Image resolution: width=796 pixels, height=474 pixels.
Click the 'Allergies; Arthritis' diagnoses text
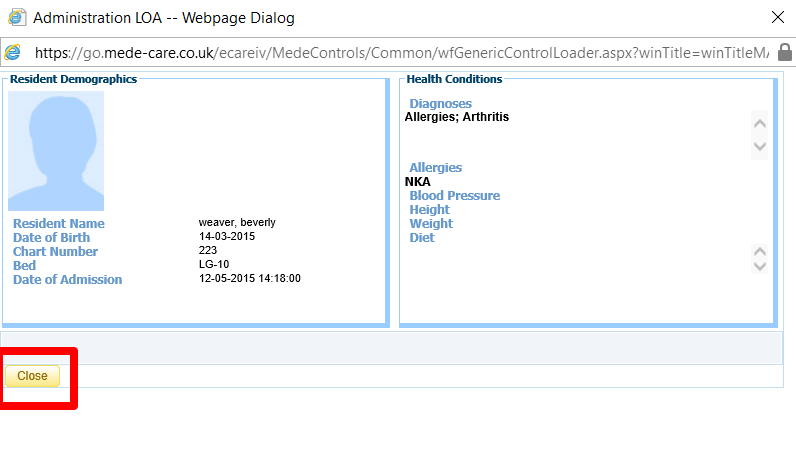456,117
